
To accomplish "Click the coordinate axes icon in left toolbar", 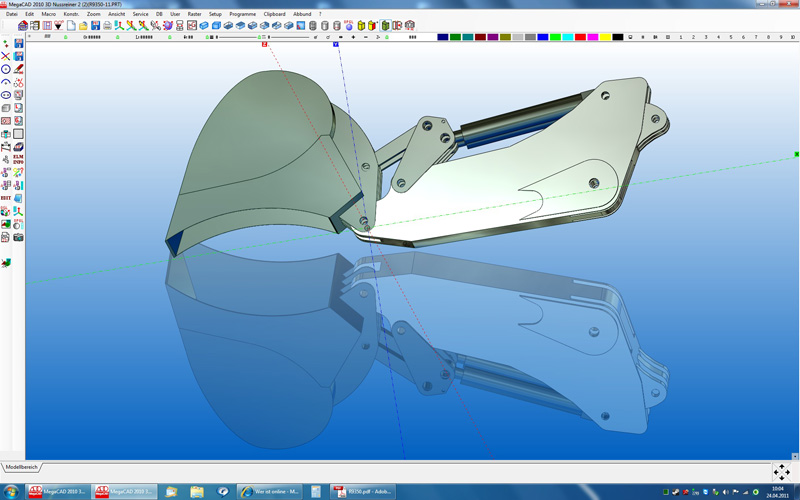I will [18, 211].
